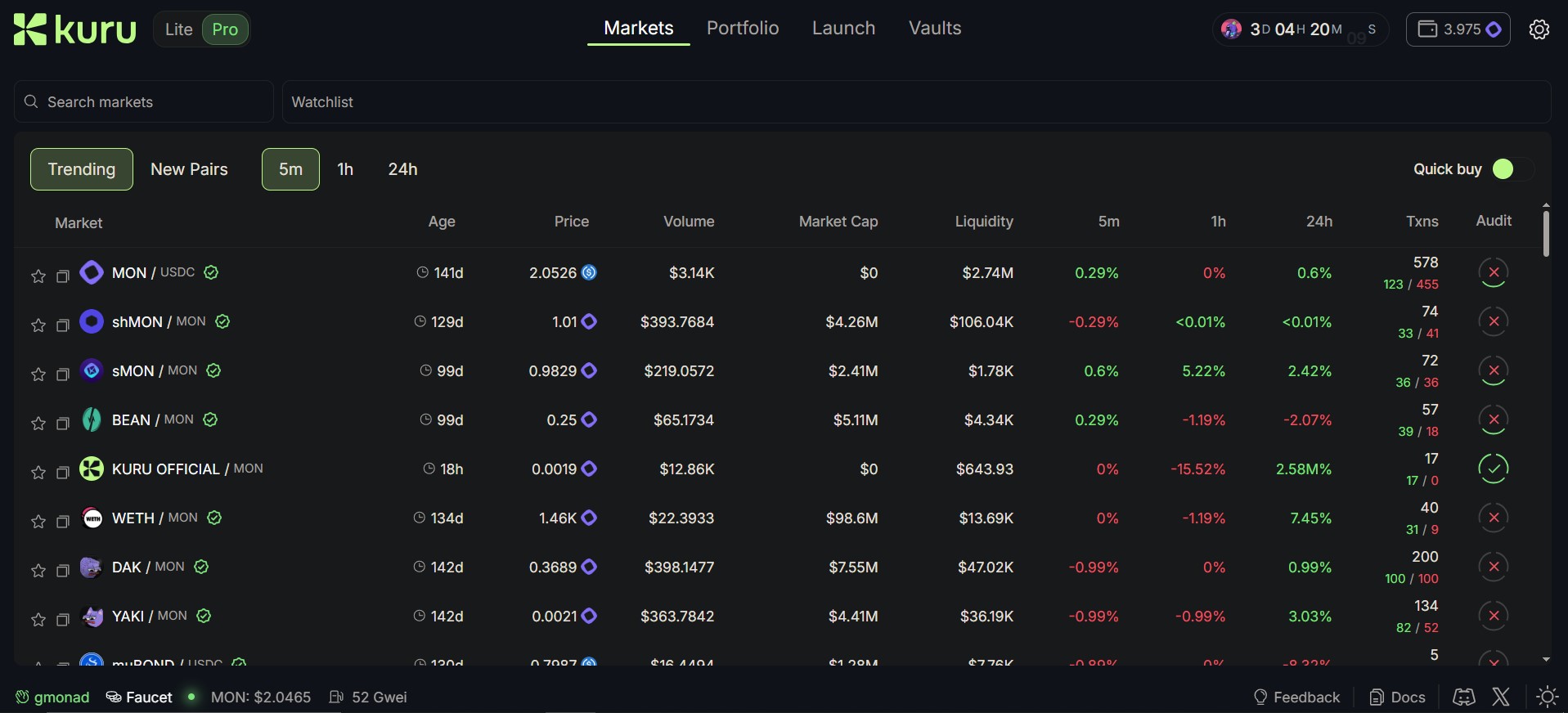Choose the 1h timeframe button
Screen dimensions: 1568x713
tap(345, 169)
